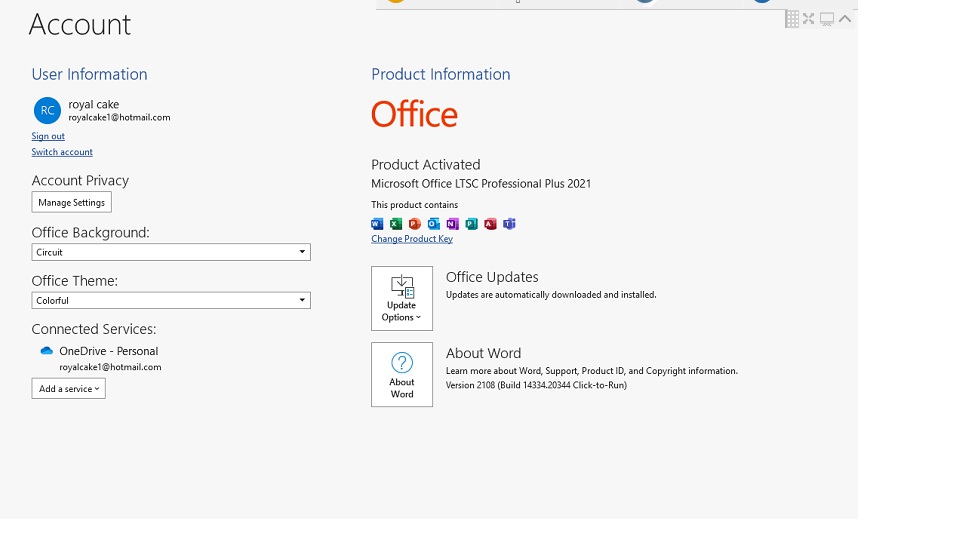Click the Version 2108 build text

(536, 385)
